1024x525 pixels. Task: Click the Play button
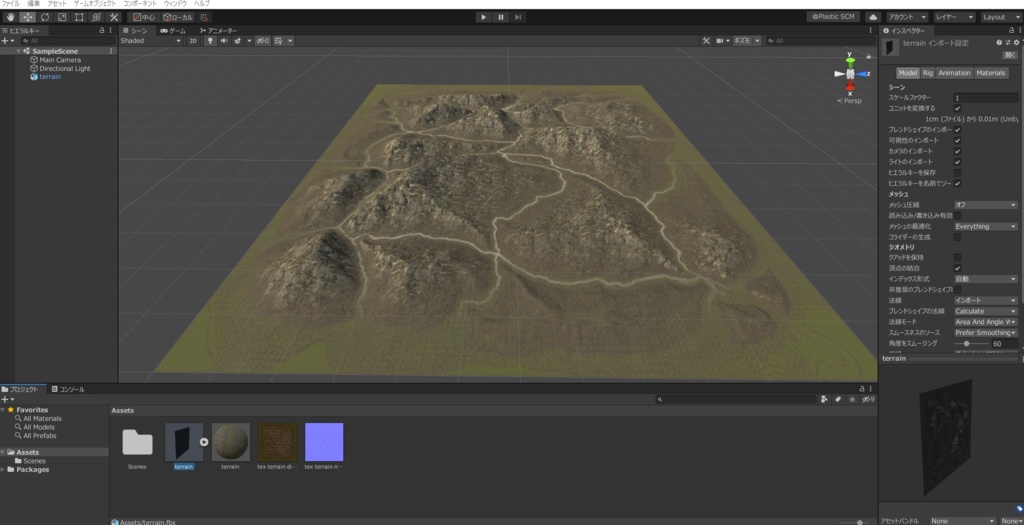(483, 17)
